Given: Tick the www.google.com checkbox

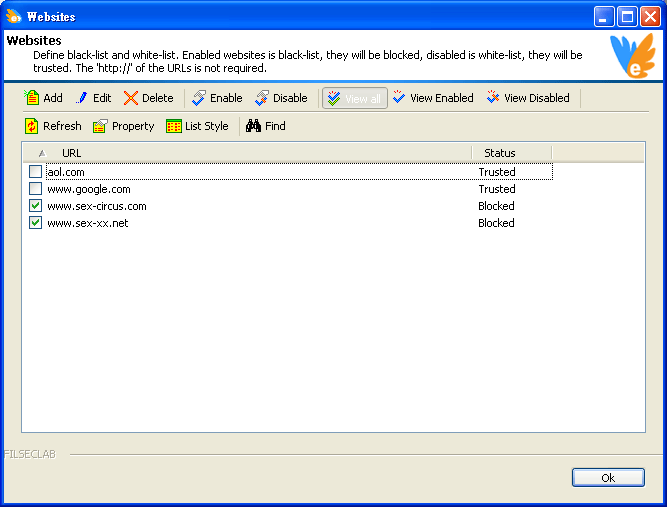Looking at the screenshot, I should tap(36, 189).
